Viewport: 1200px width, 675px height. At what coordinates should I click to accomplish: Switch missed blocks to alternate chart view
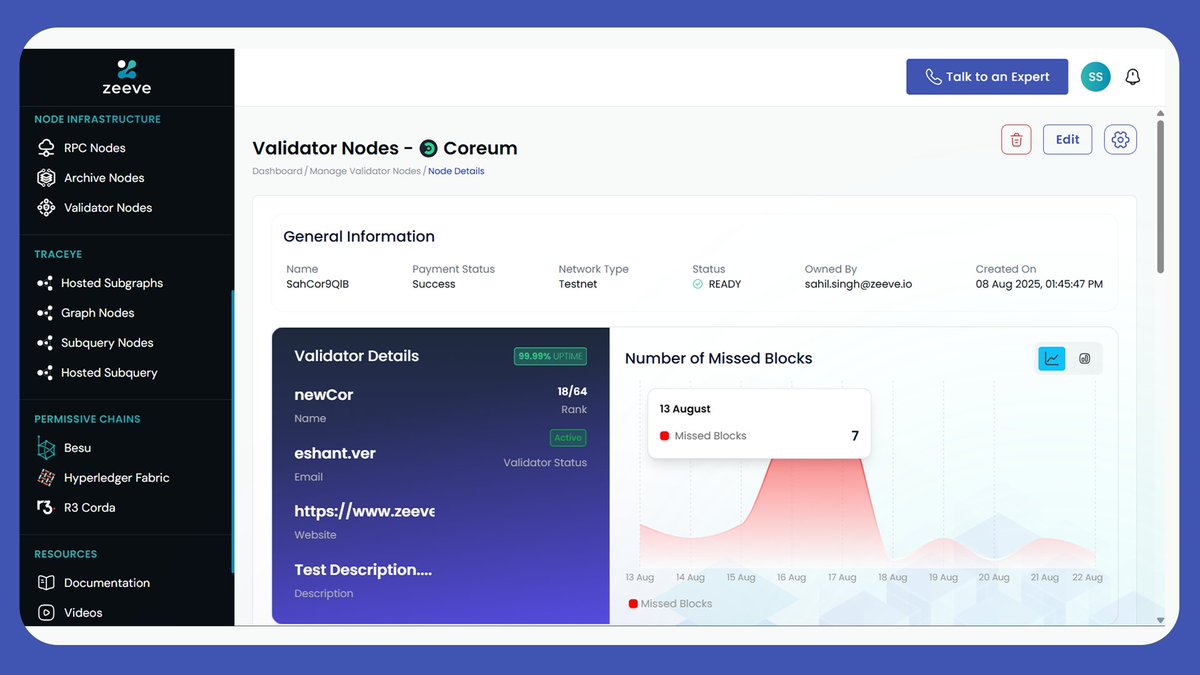pyautogui.click(x=1084, y=359)
